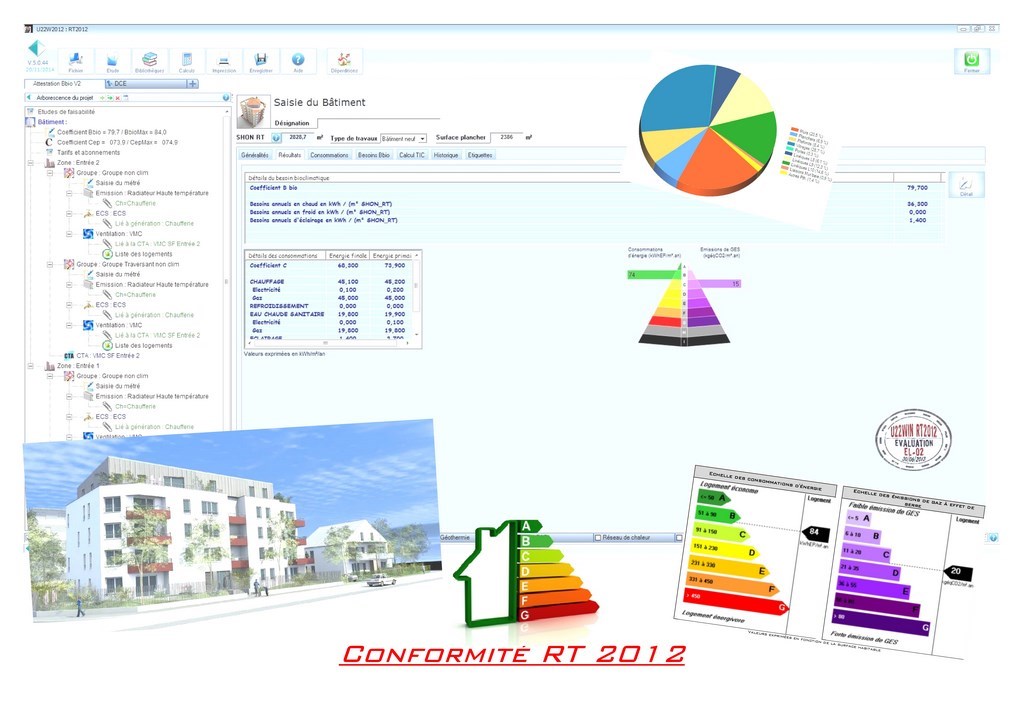The height and width of the screenshot is (724, 1024).
Task: Click REFROIDISSEMENT table row
Action: point(329,306)
